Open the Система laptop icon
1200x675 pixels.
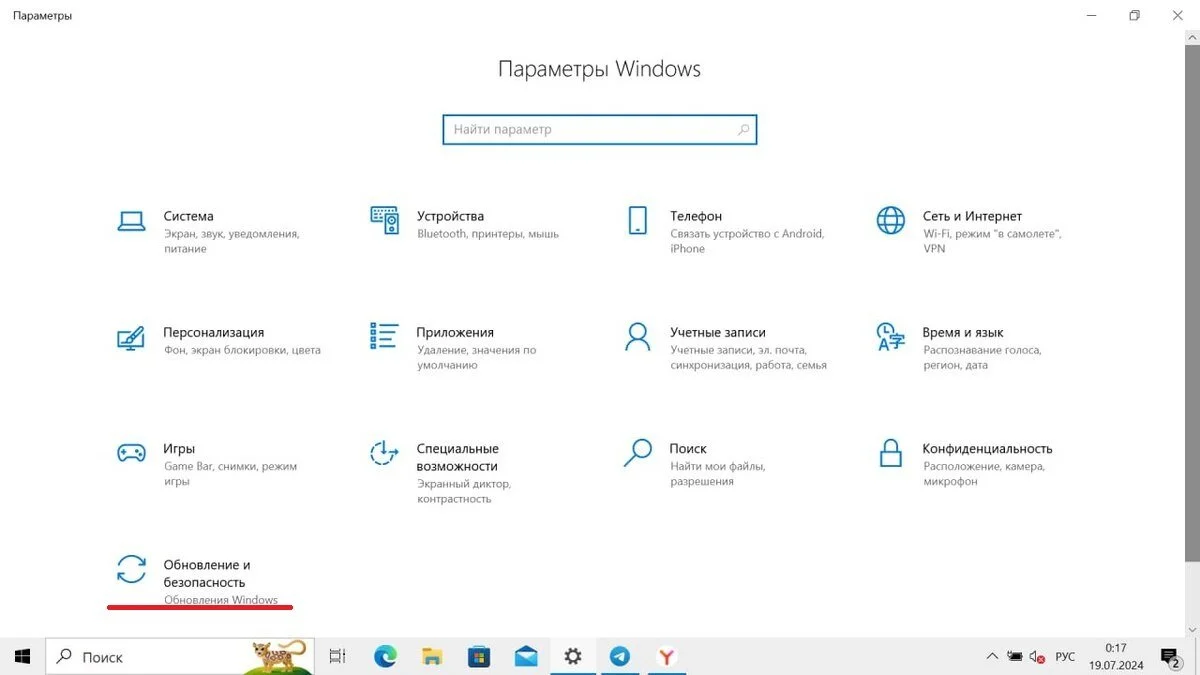[x=131, y=221]
